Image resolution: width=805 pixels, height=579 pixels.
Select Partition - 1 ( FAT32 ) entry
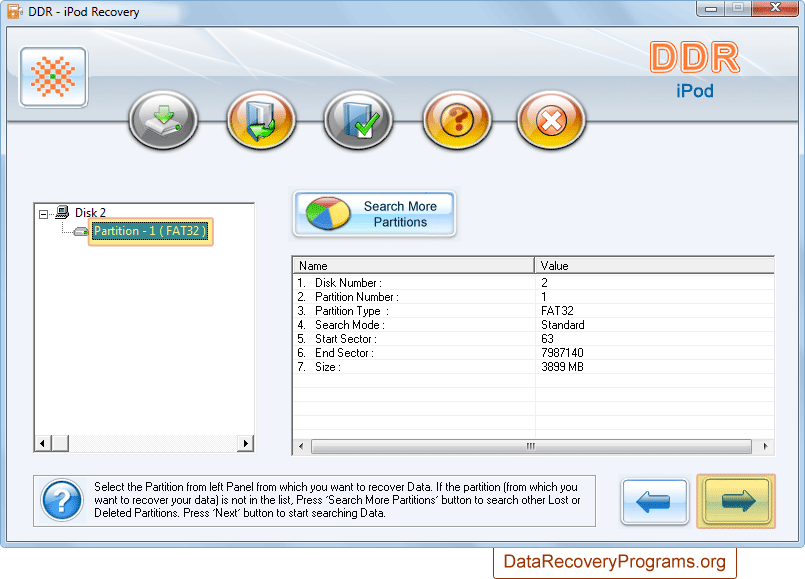tap(150, 231)
